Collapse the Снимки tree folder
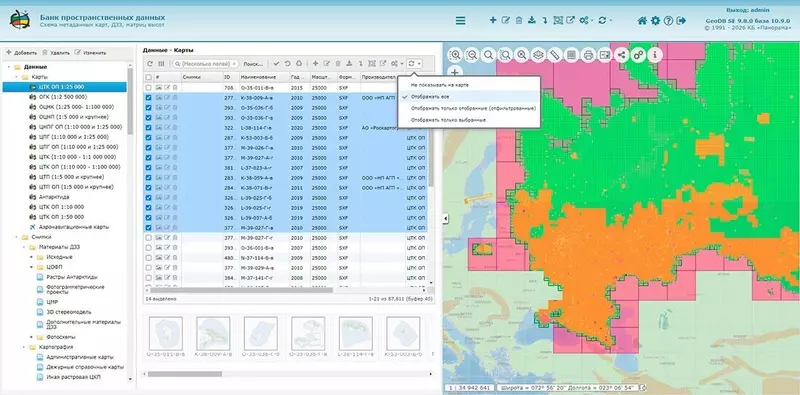Image resolution: width=800 pixels, height=395 pixels. [16, 237]
